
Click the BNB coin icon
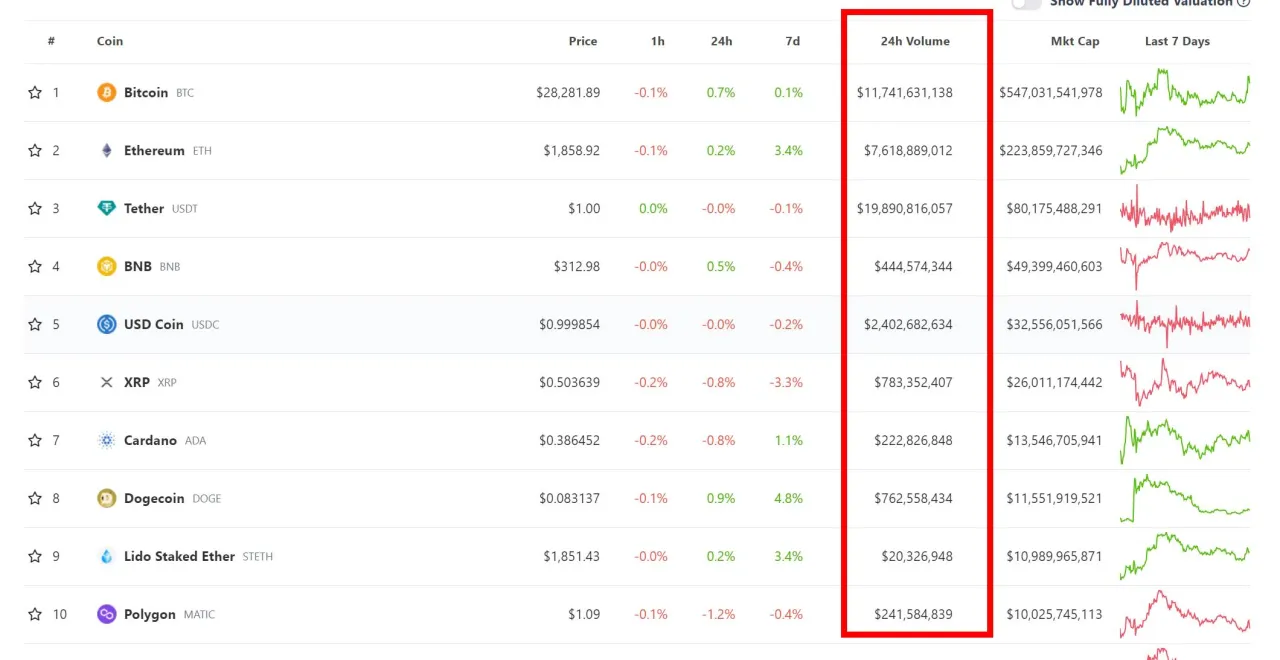pos(106,267)
